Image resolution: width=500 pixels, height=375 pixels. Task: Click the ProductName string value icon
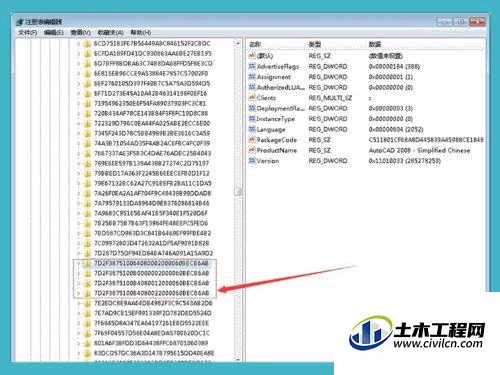tap(252, 150)
